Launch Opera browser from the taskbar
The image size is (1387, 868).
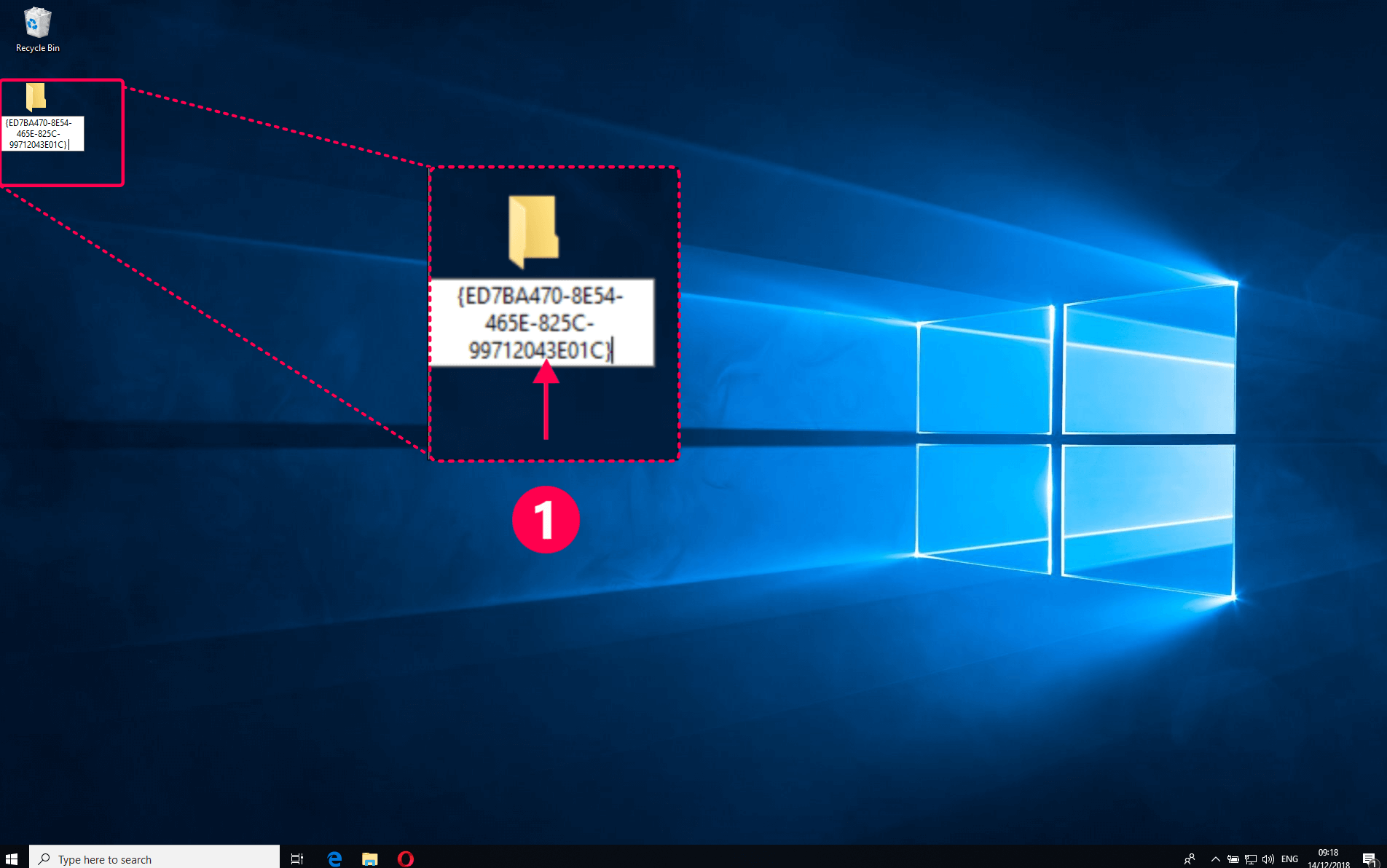pyautogui.click(x=406, y=859)
